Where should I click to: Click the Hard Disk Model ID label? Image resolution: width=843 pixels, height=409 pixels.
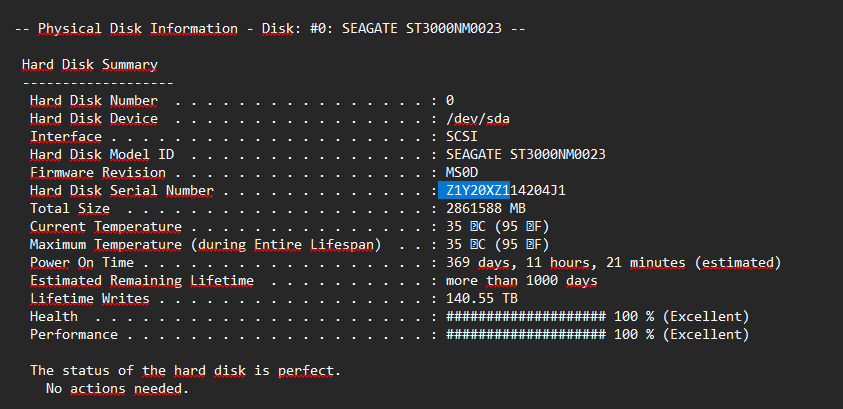click(x=95, y=154)
